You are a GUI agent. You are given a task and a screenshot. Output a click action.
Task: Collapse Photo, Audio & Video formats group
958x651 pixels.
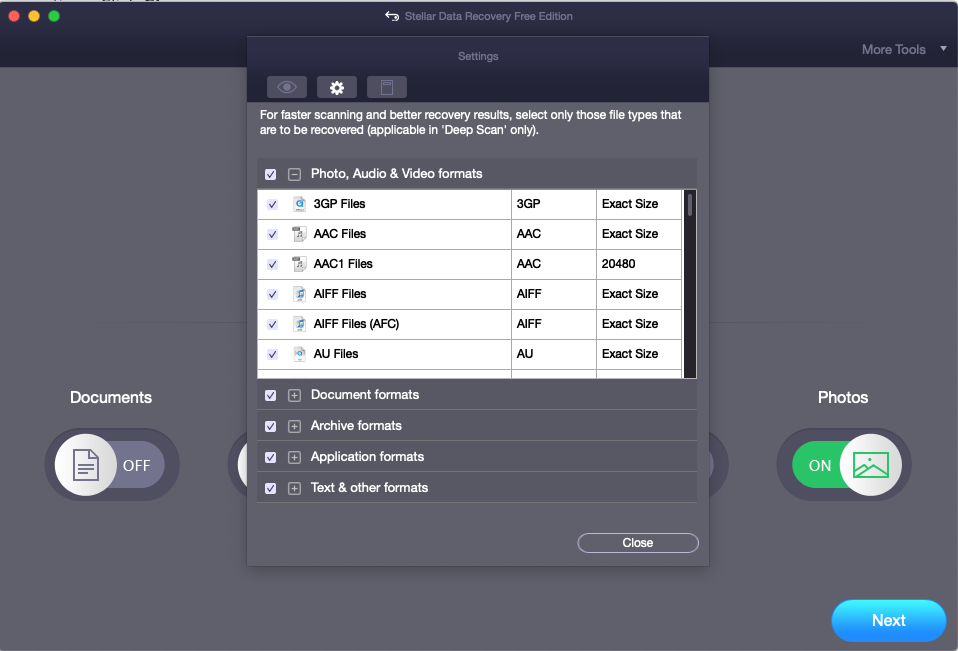(x=294, y=175)
